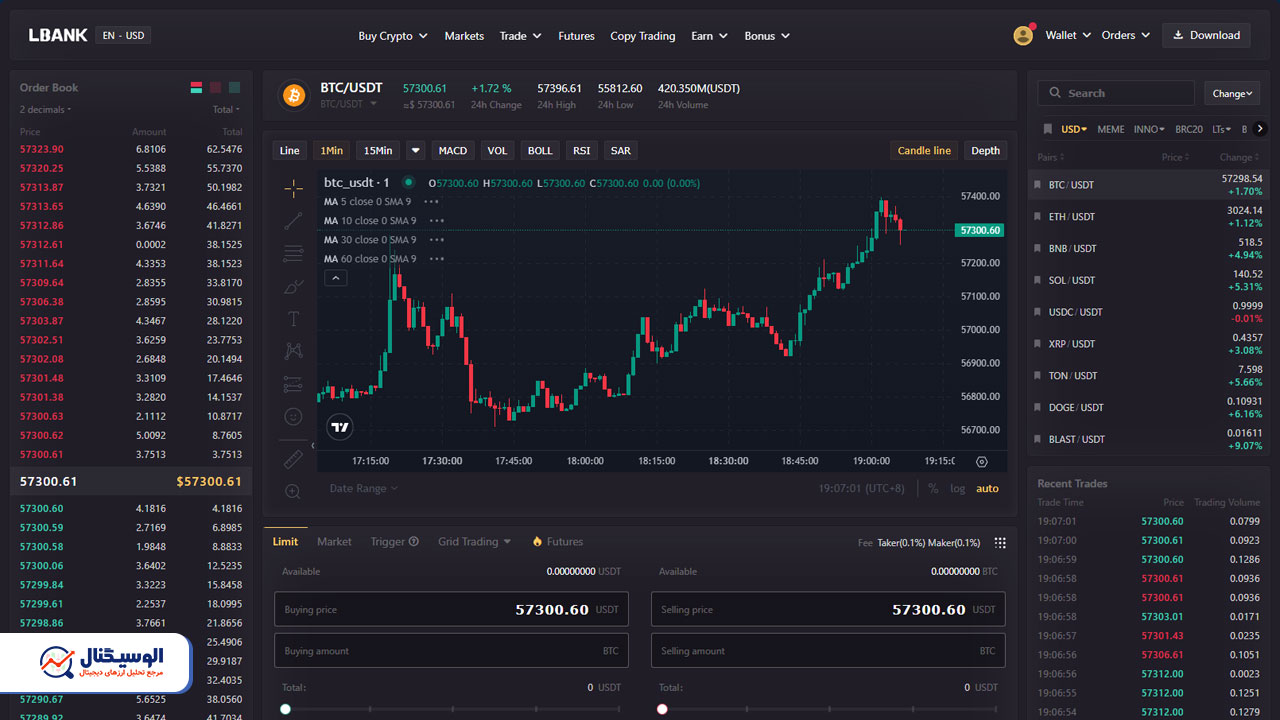
Task: Click the user avatar icon
Action: pos(1023,35)
